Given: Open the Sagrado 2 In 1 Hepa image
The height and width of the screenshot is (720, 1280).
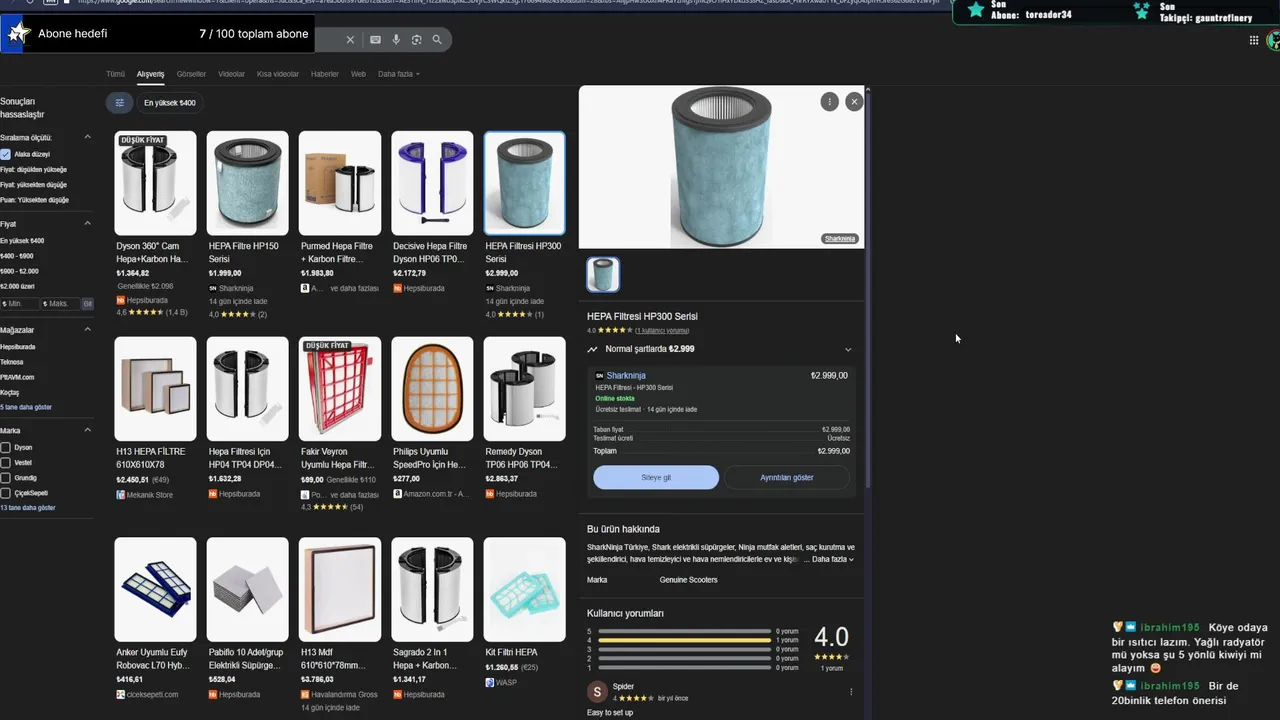Looking at the screenshot, I should point(432,590).
